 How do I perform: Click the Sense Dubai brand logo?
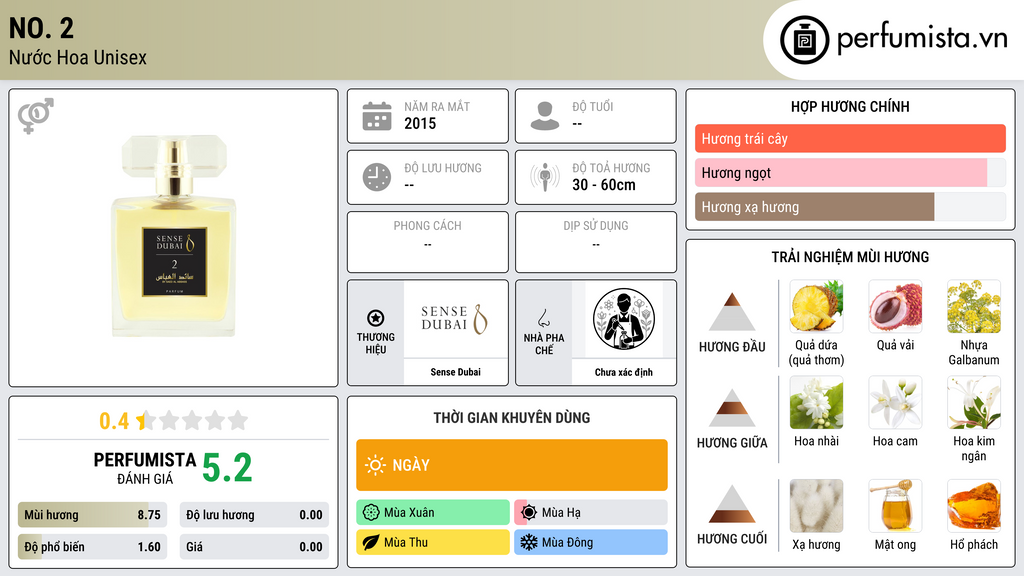[455, 319]
